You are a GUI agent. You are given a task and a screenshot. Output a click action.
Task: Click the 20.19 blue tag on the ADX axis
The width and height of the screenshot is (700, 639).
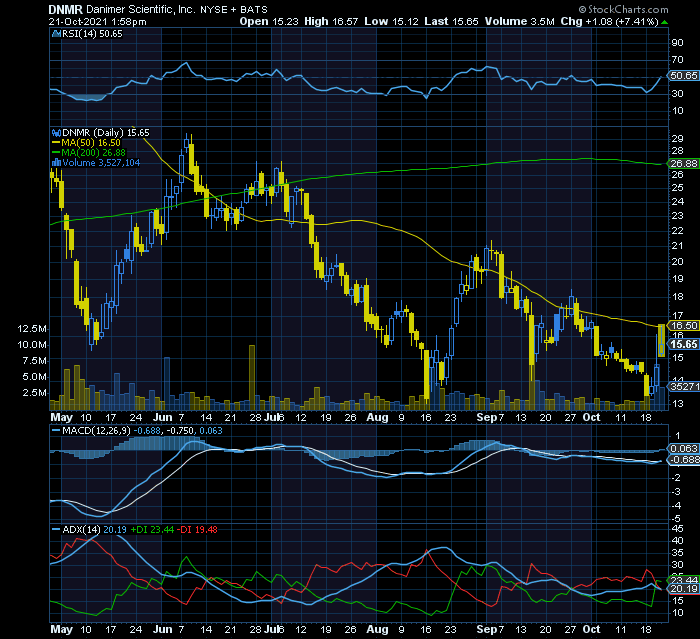(684, 589)
